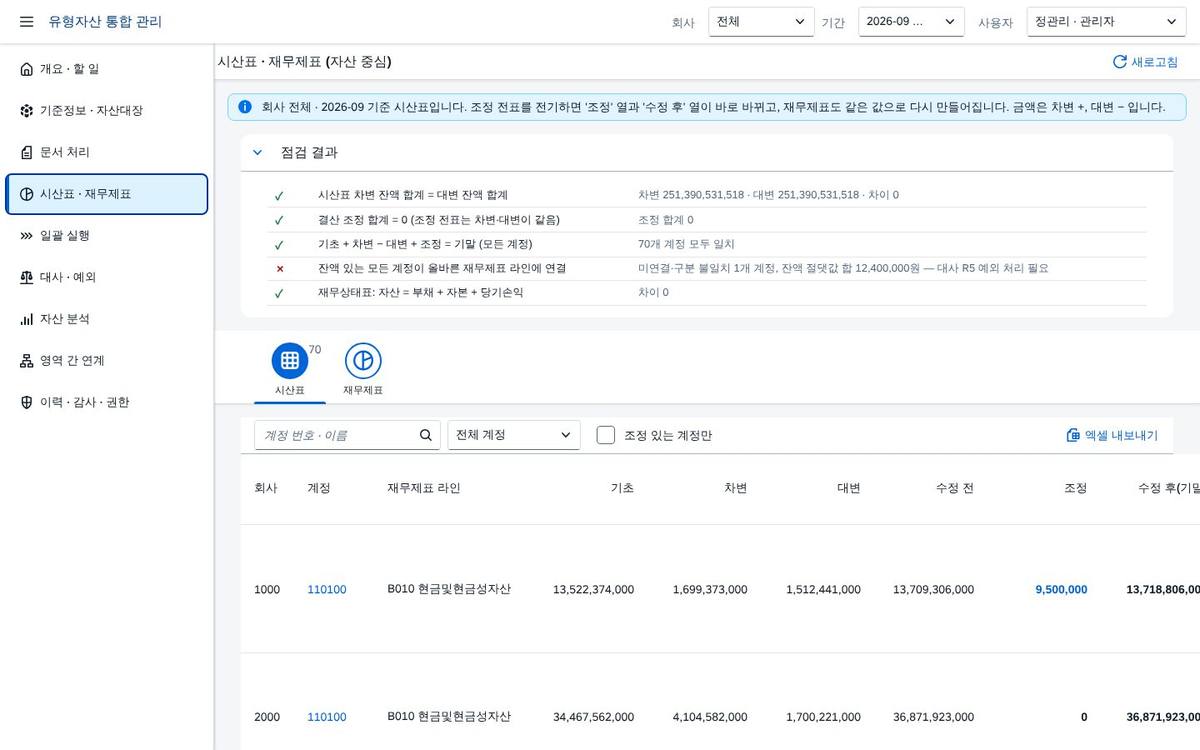This screenshot has width=1200, height=750.
Task: Click the 조정 column header
Action: pyautogui.click(x=1076, y=488)
